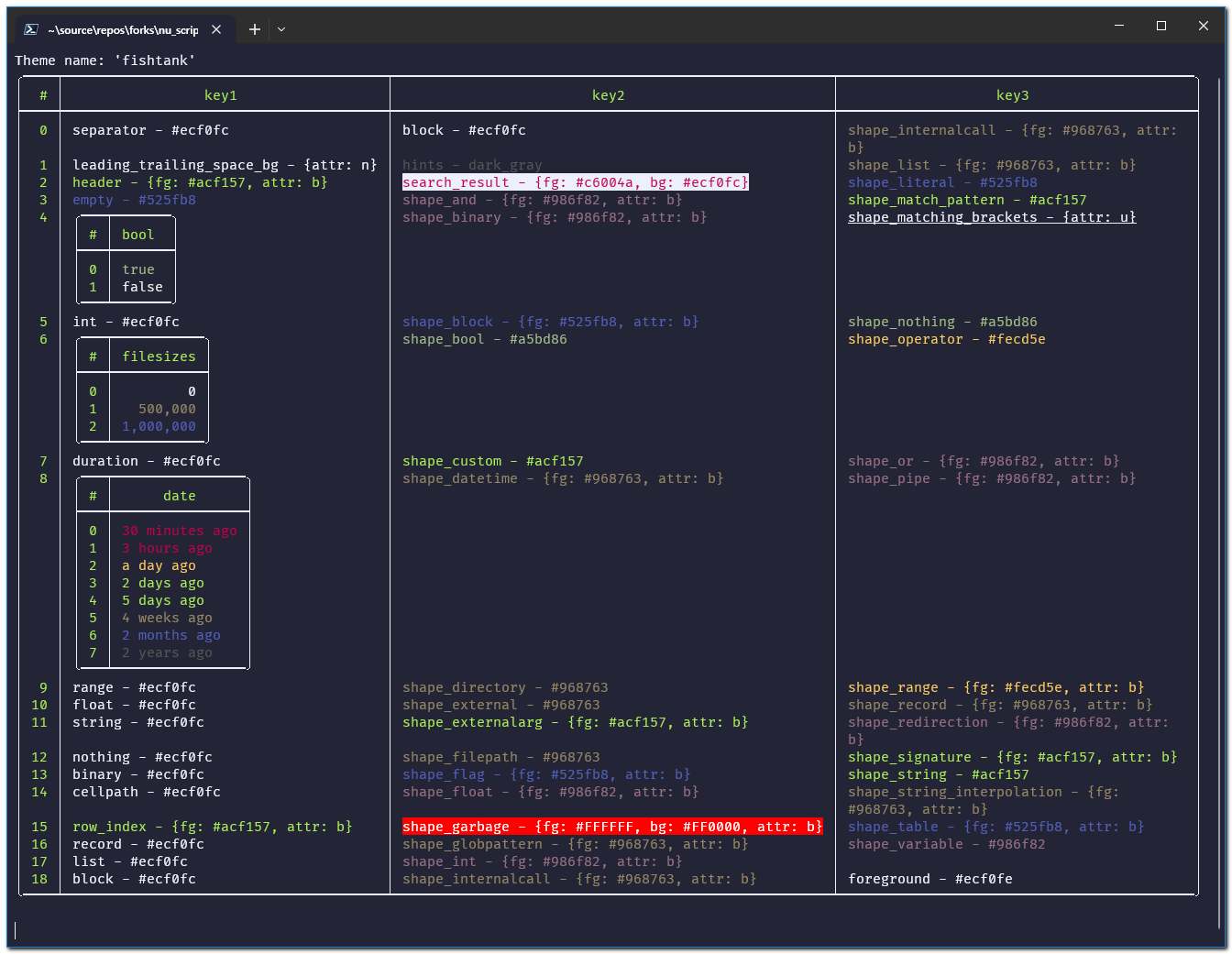This screenshot has height=954, width=1232.
Task: Click the '2 months ago' date row
Action: tap(171, 635)
